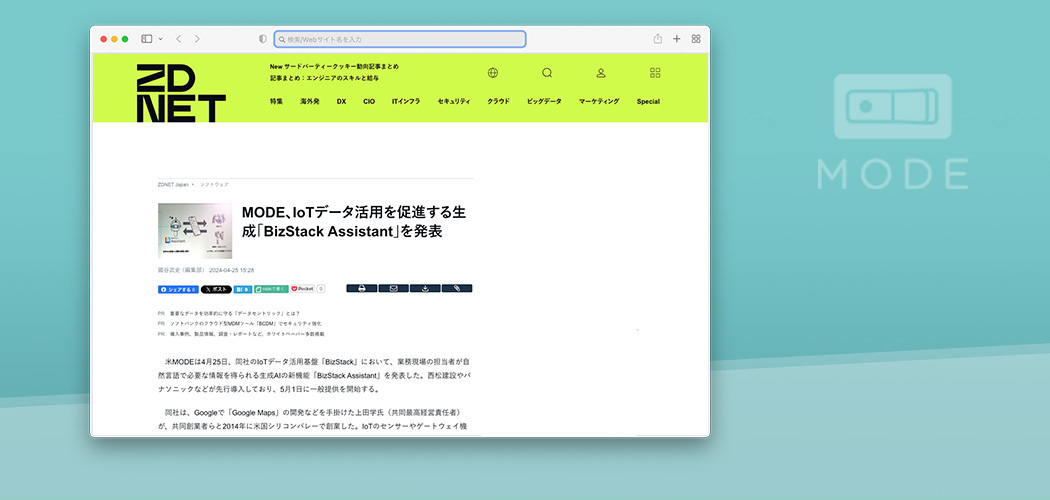The width and height of the screenshot is (1050, 500).
Task: Show Safari tab overview
Action: 696,39
